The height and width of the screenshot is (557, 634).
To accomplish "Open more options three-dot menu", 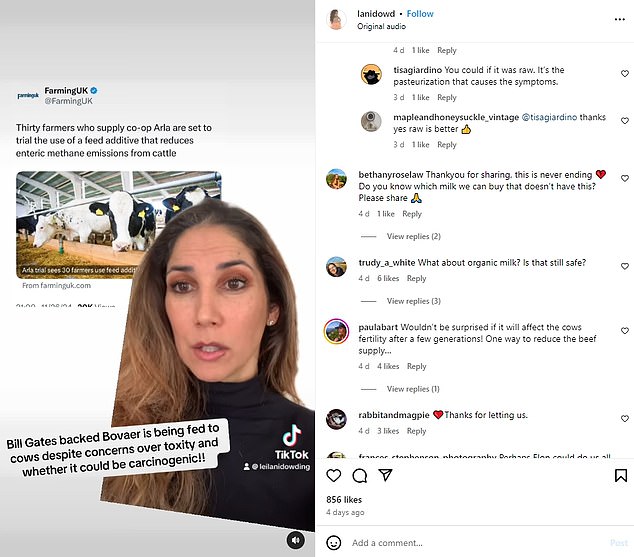I will pyautogui.click(x=619, y=19).
